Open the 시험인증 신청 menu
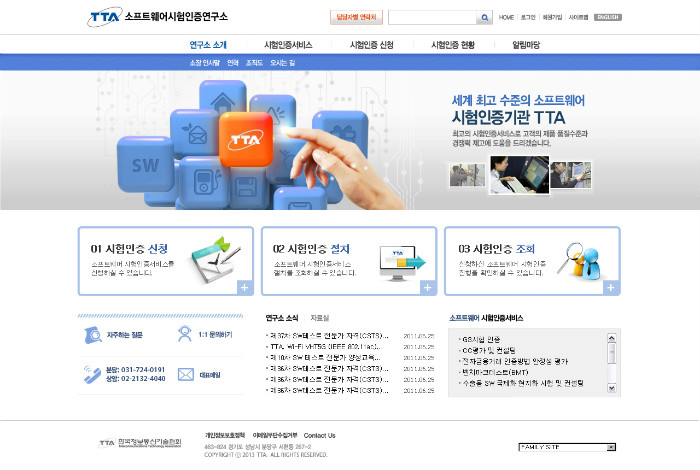700x470 pixels. point(371,45)
